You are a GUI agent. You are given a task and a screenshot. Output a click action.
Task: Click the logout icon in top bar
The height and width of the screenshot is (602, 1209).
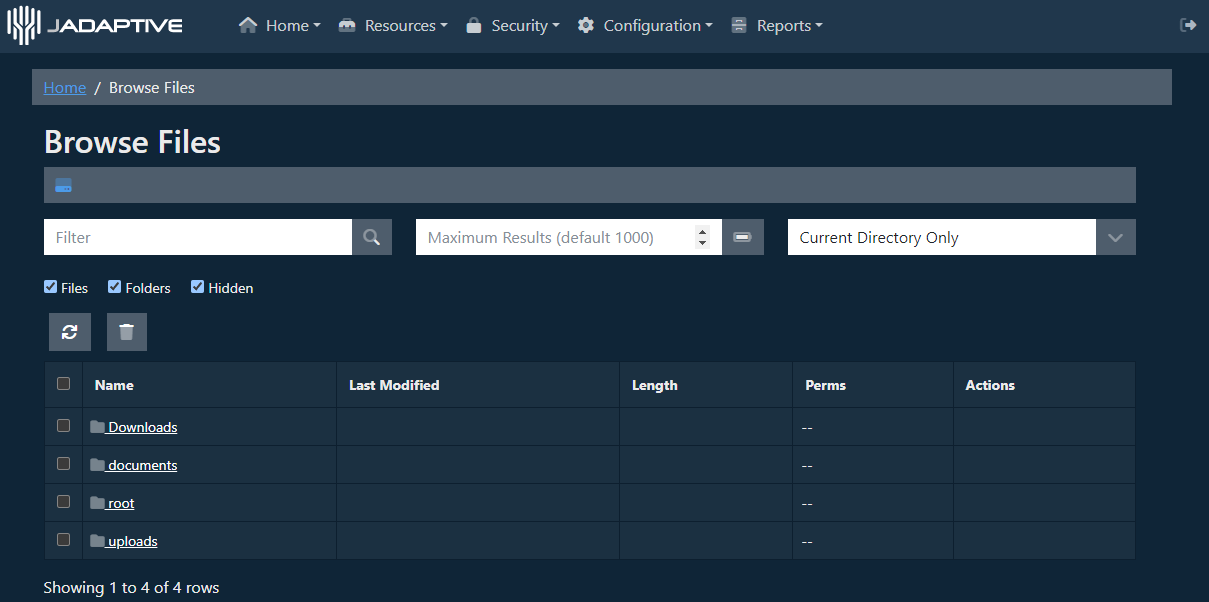click(1188, 25)
